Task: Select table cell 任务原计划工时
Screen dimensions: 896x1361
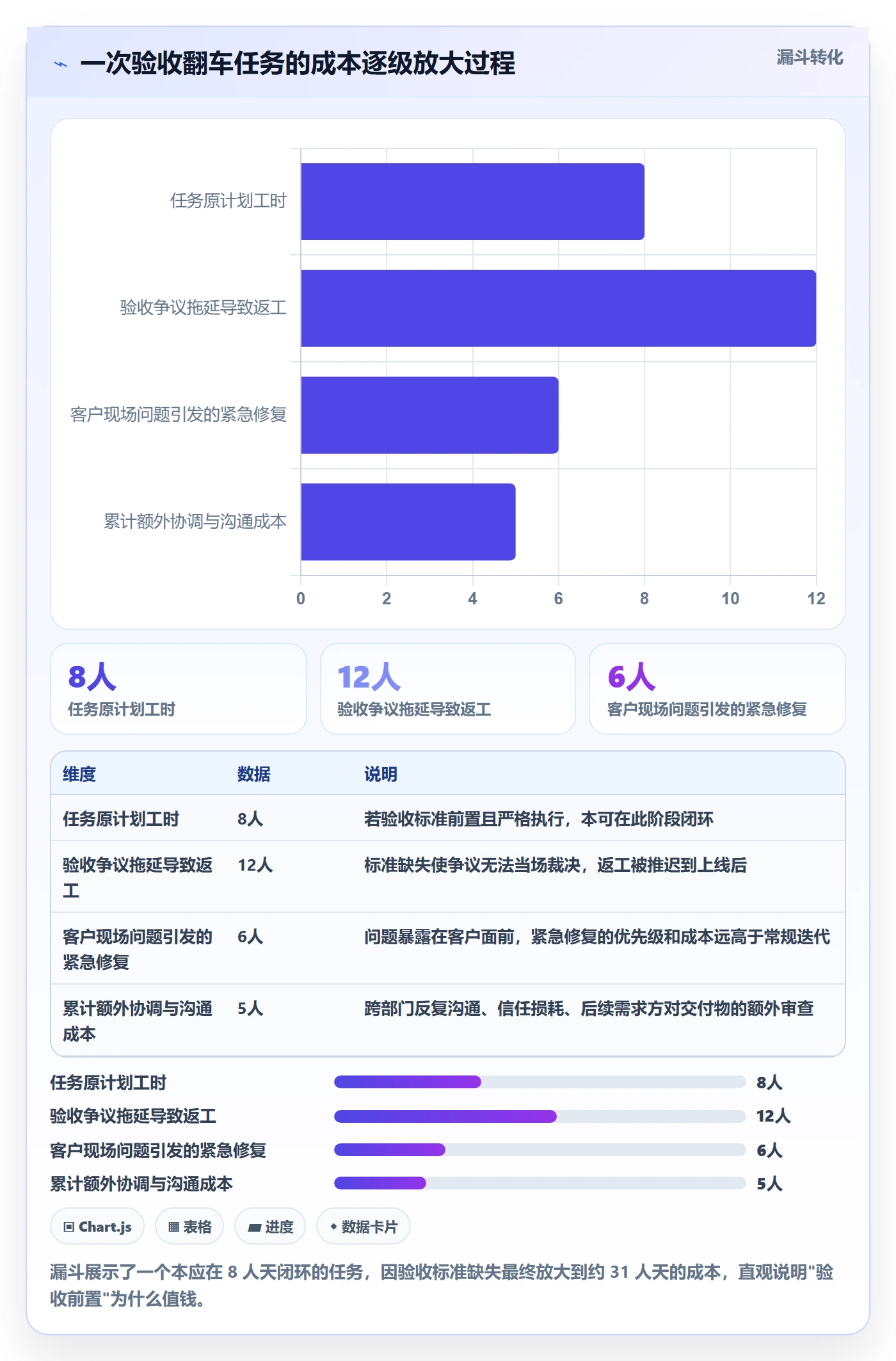Action: coord(121,819)
